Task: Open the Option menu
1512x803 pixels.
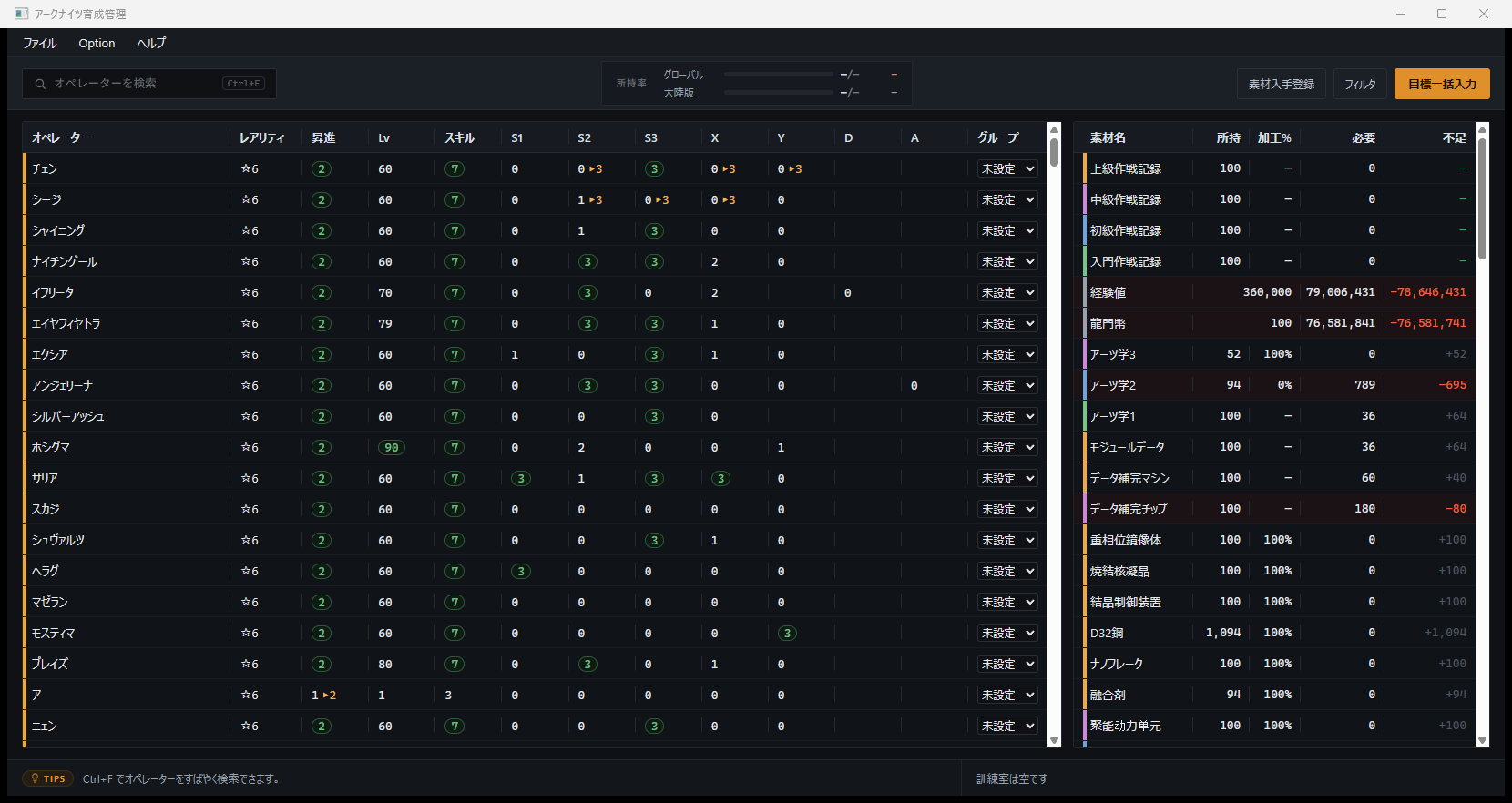Action: pos(97,44)
